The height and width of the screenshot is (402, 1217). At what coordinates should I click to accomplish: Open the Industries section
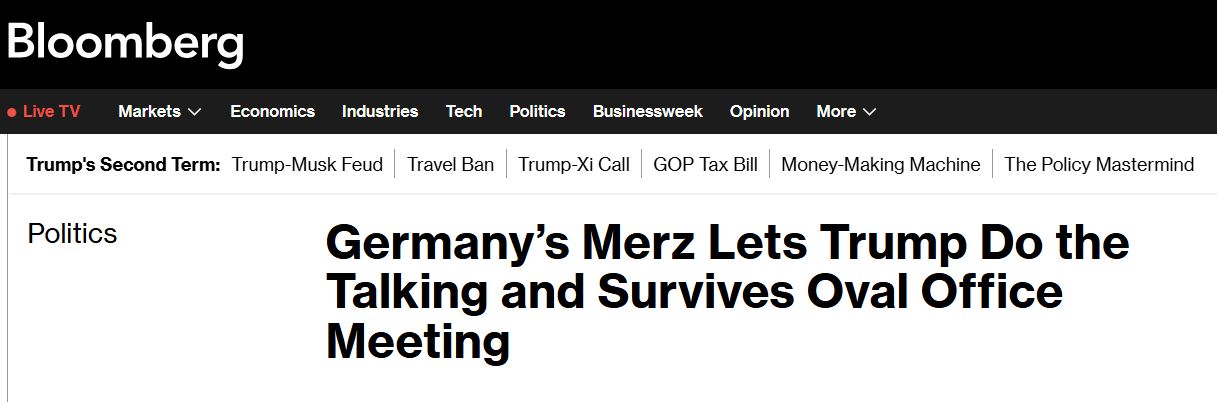click(380, 112)
